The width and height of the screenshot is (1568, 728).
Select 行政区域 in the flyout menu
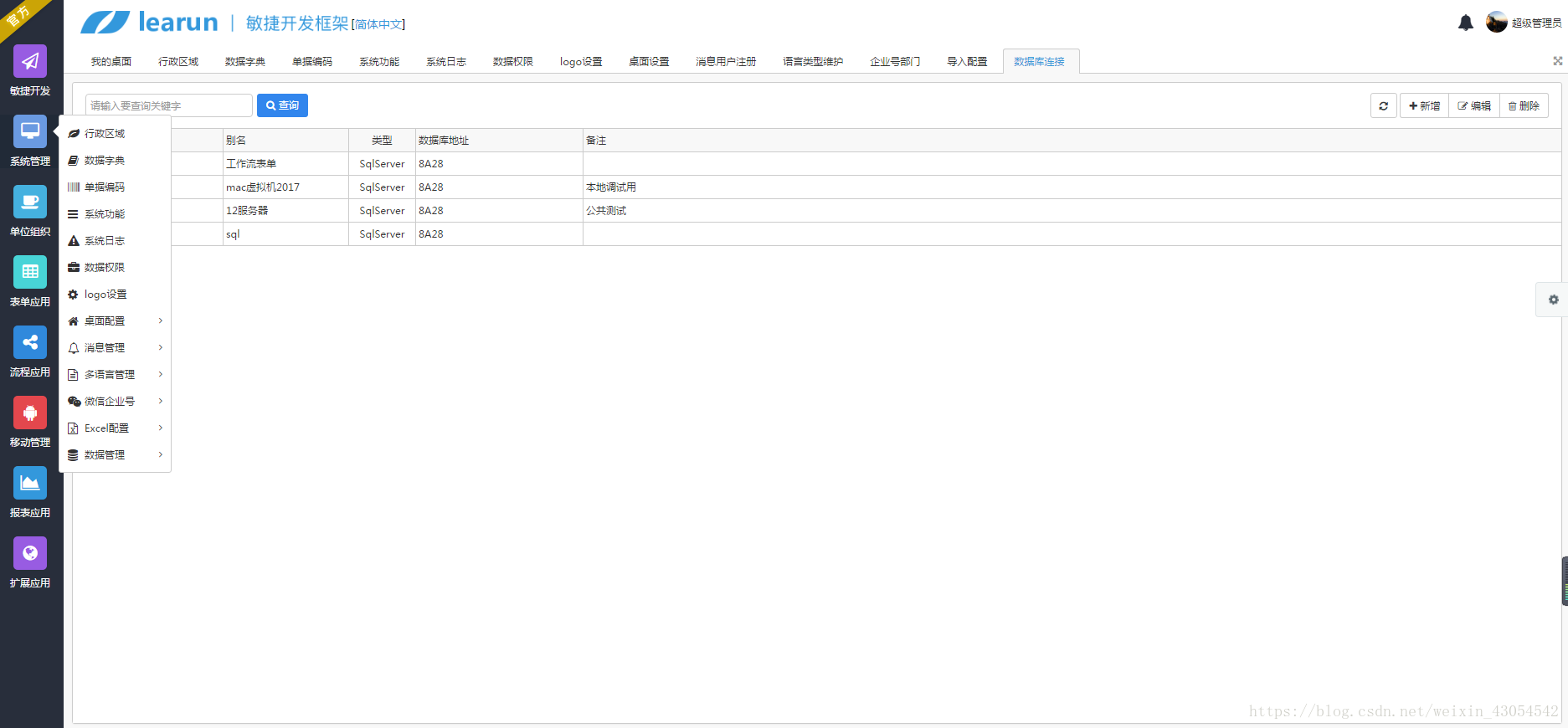click(115, 134)
